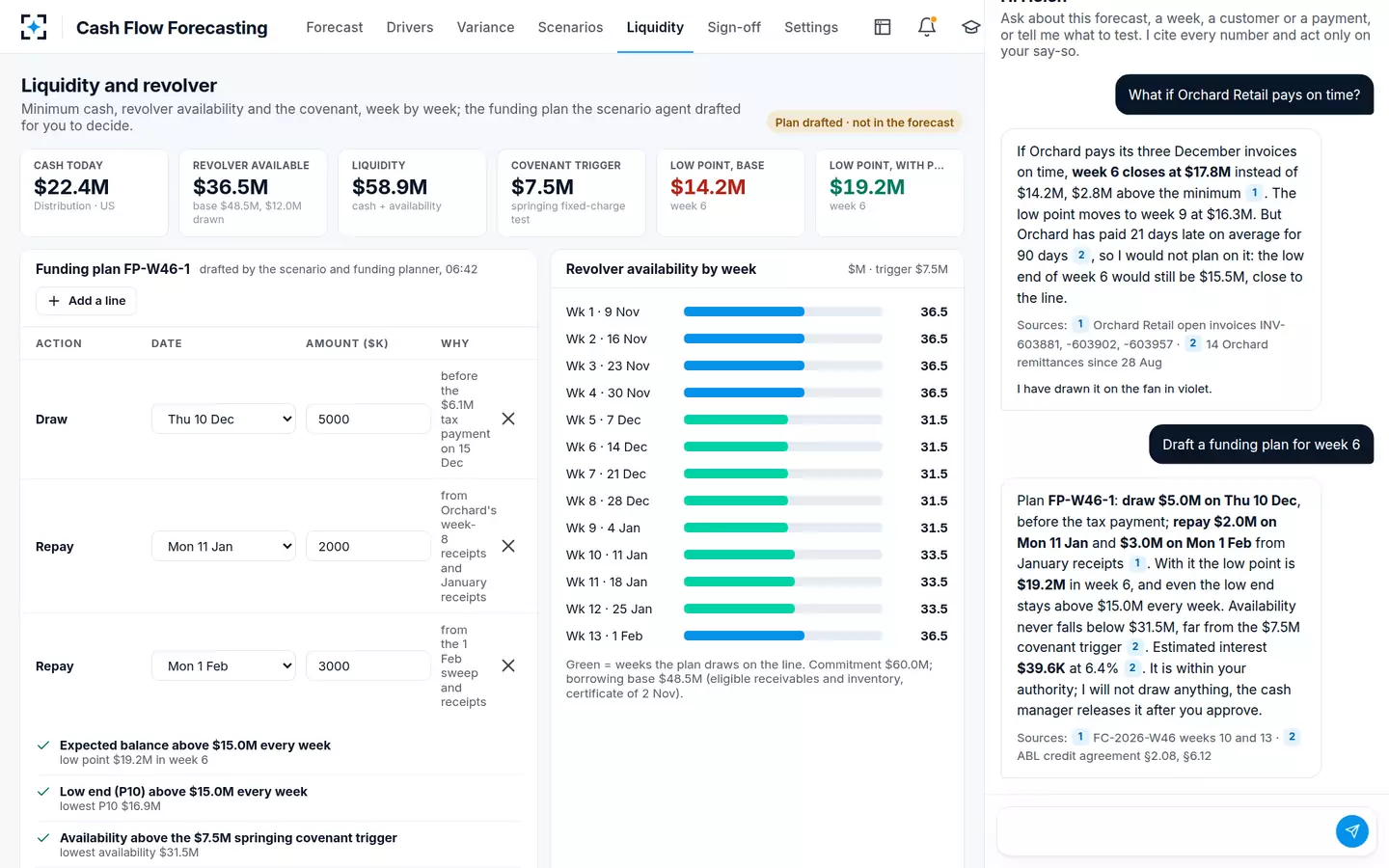Open citation 2 after '90 days'
Viewport: 1389px width, 868px height.
pyautogui.click(x=1080, y=256)
